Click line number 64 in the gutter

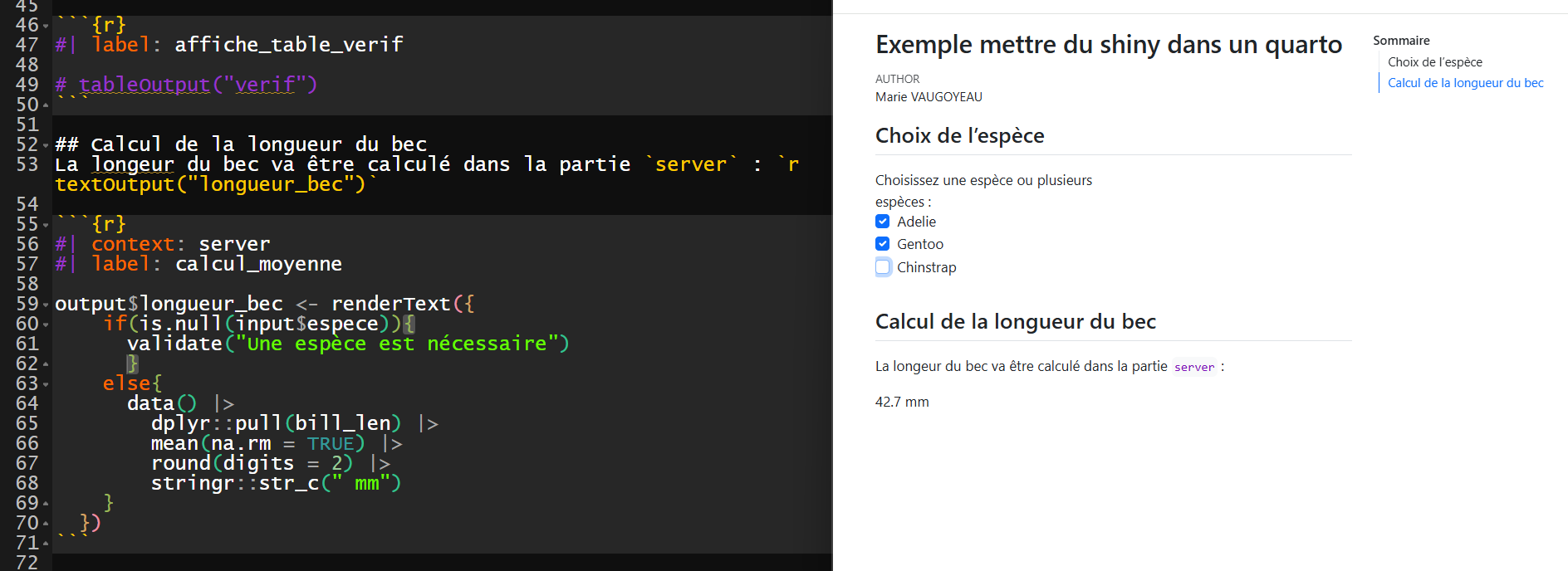(x=27, y=403)
